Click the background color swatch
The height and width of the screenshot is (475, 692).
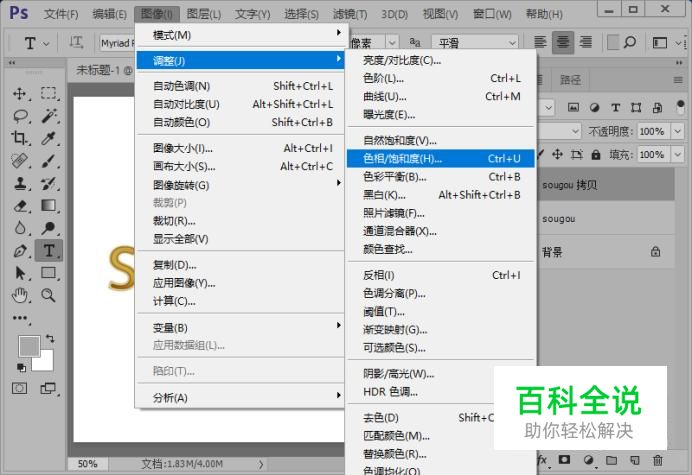coord(46,364)
